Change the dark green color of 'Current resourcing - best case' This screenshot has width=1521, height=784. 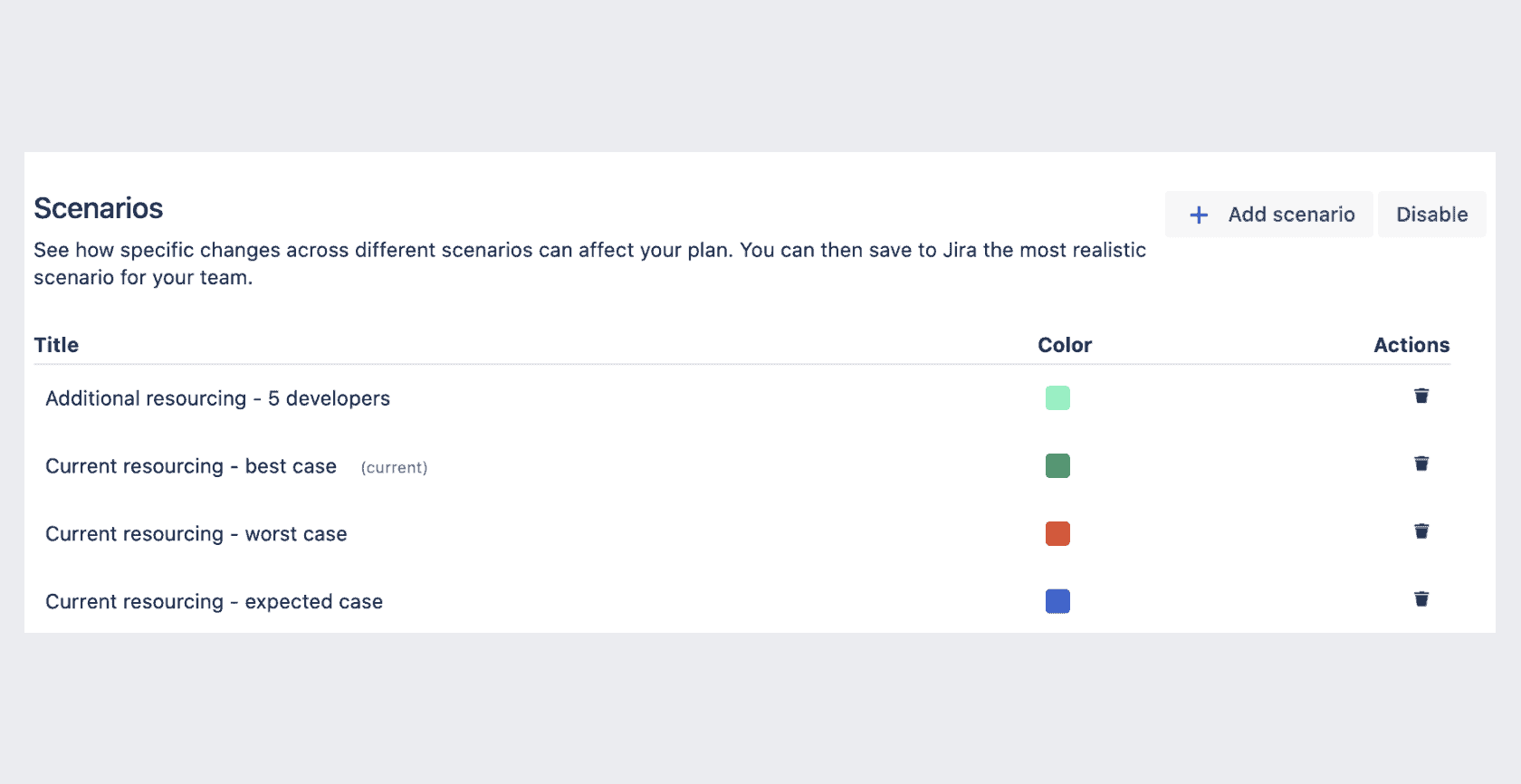point(1057,465)
